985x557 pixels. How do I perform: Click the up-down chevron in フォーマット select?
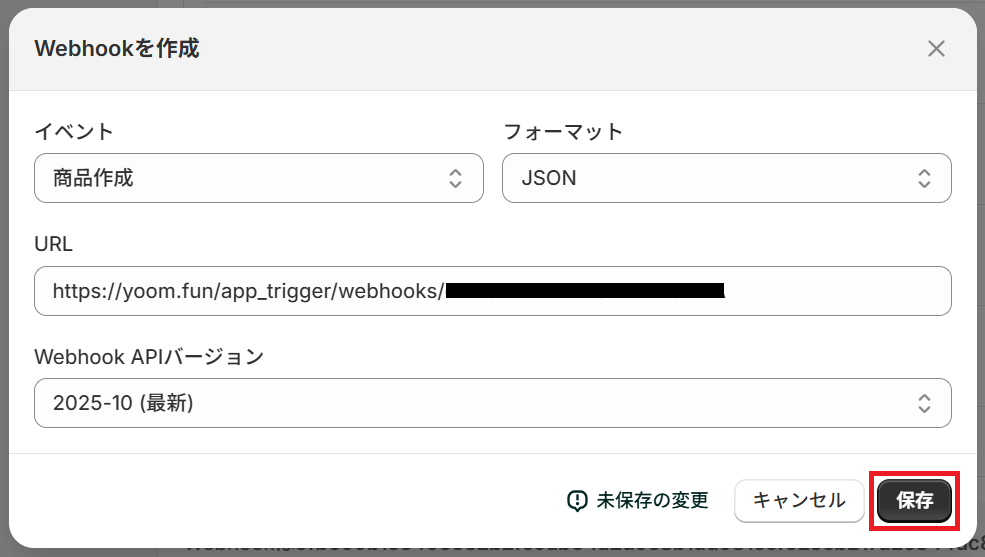point(924,179)
